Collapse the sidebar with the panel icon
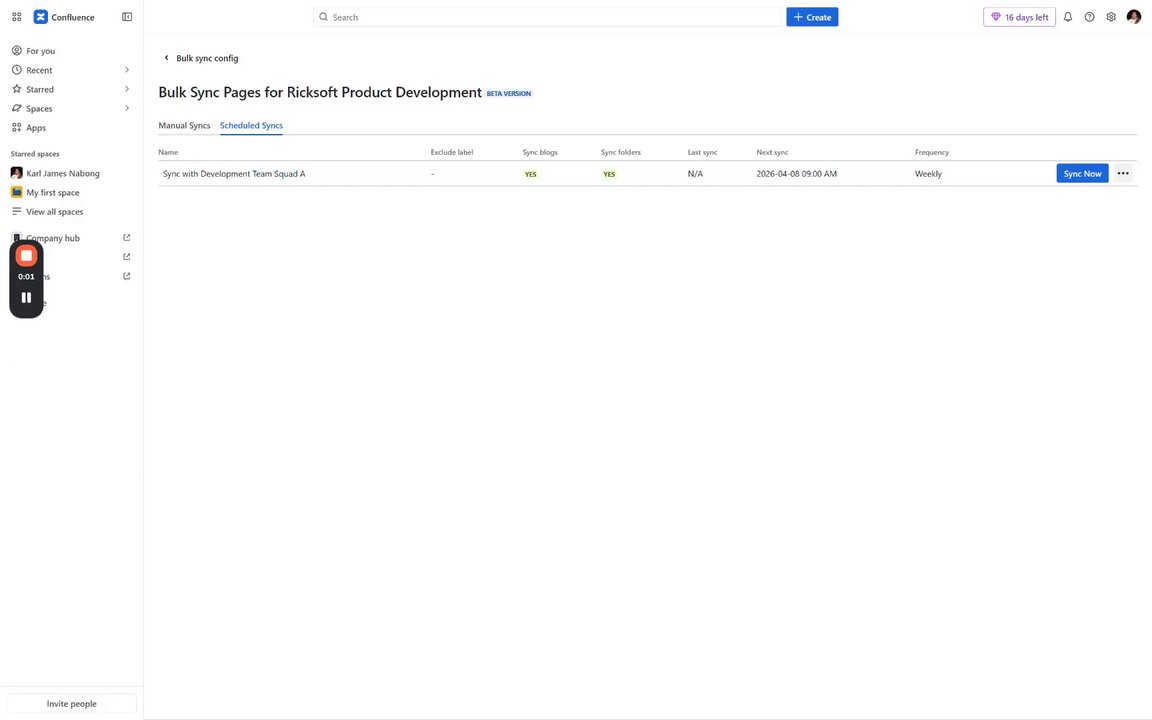1152x720 pixels. point(127,17)
